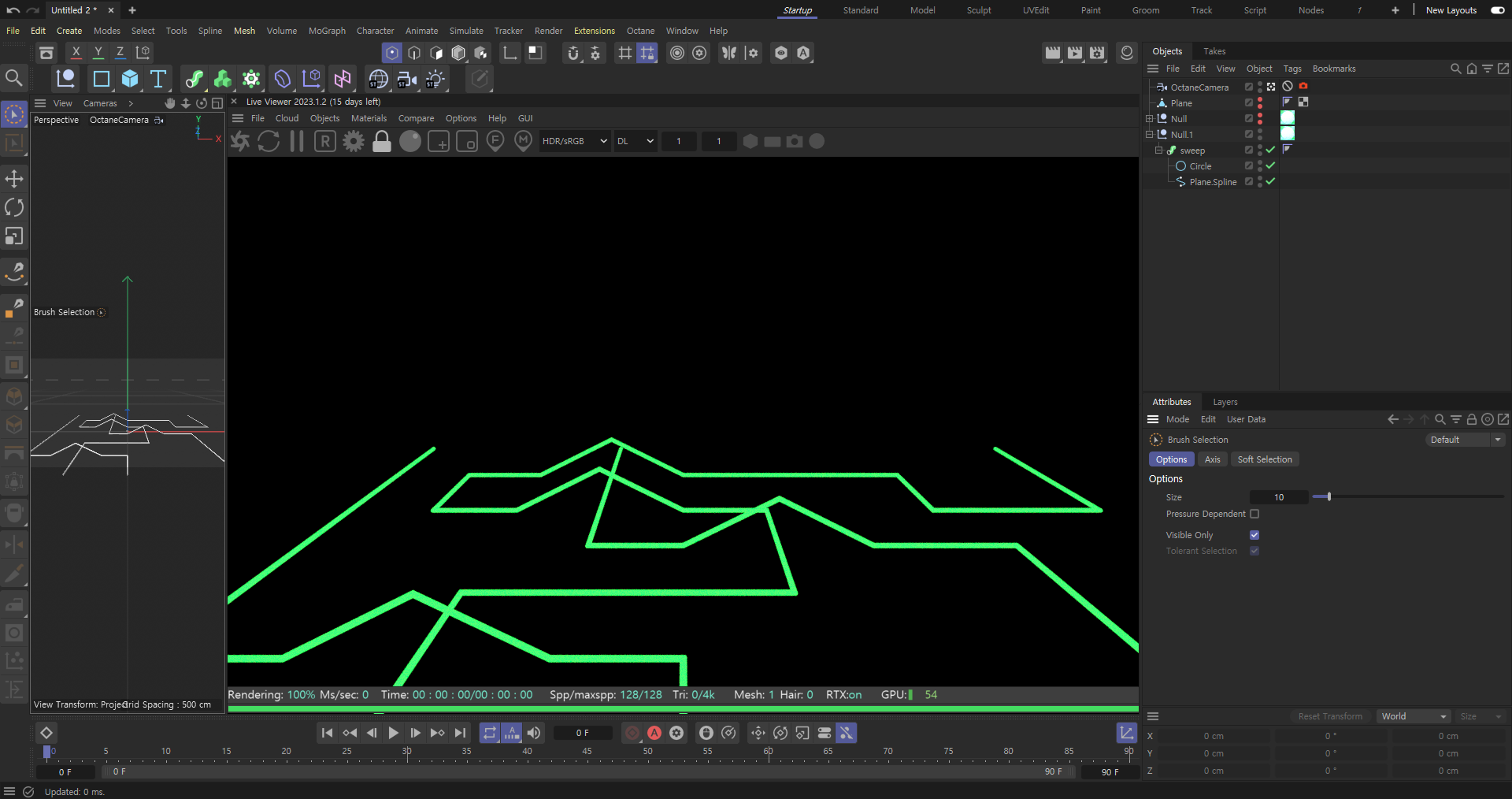The height and width of the screenshot is (799, 1512).
Task: Toggle visibility dots for Plane object
Action: pos(1260,102)
